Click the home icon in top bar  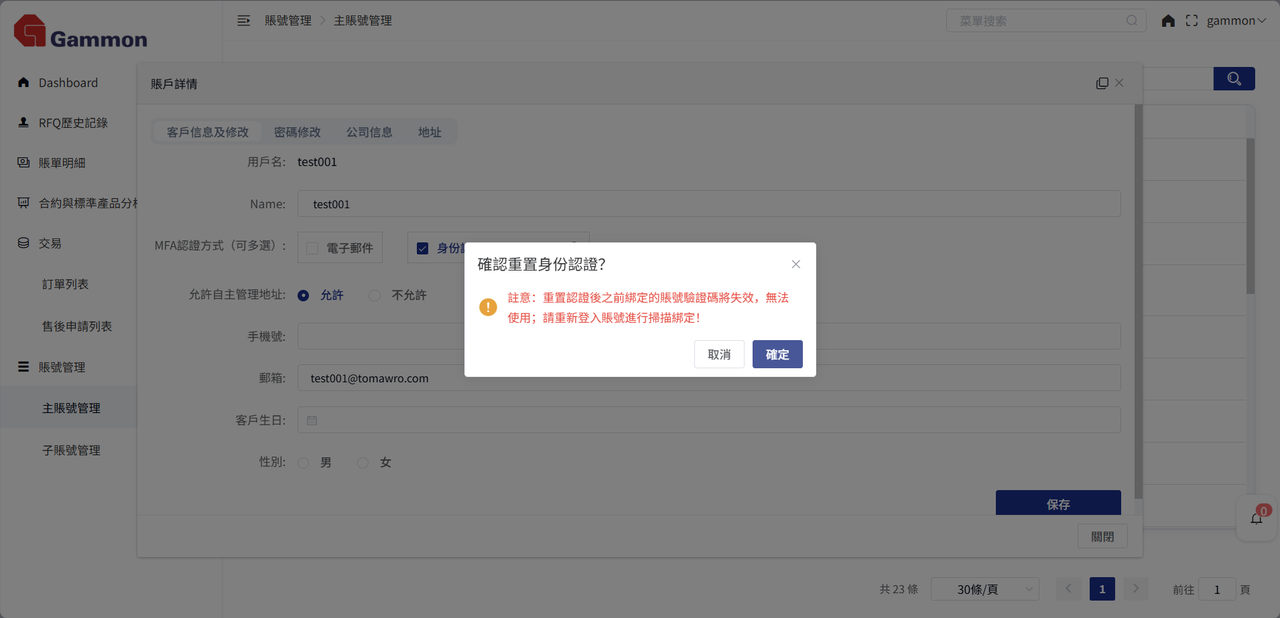(x=1168, y=20)
